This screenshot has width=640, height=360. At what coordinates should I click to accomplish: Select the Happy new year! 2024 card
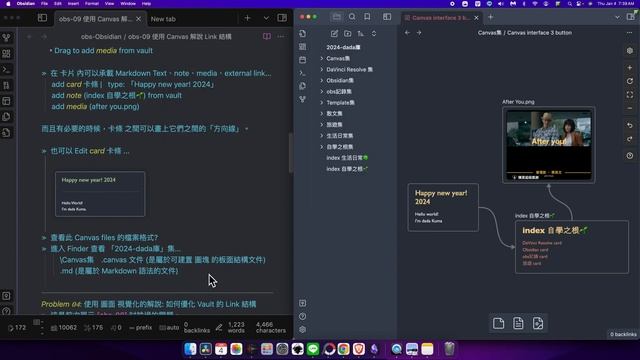443,207
